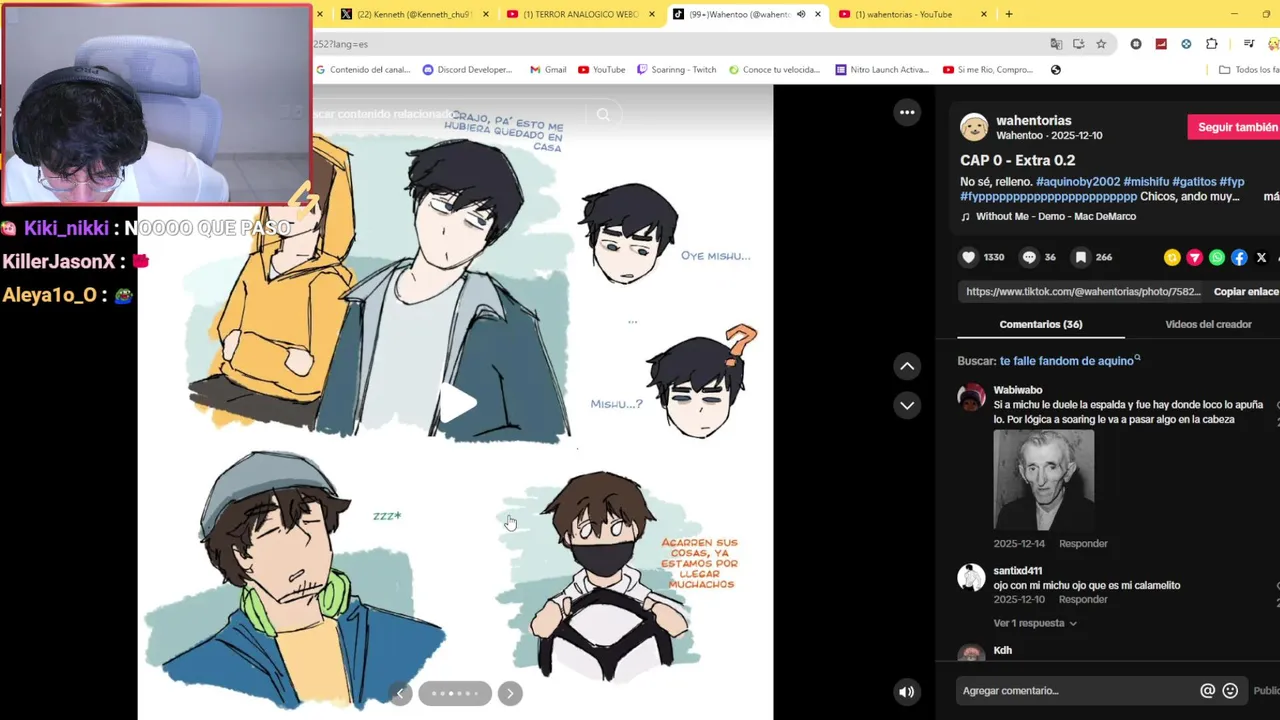Share the post to X

click(1261, 257)
